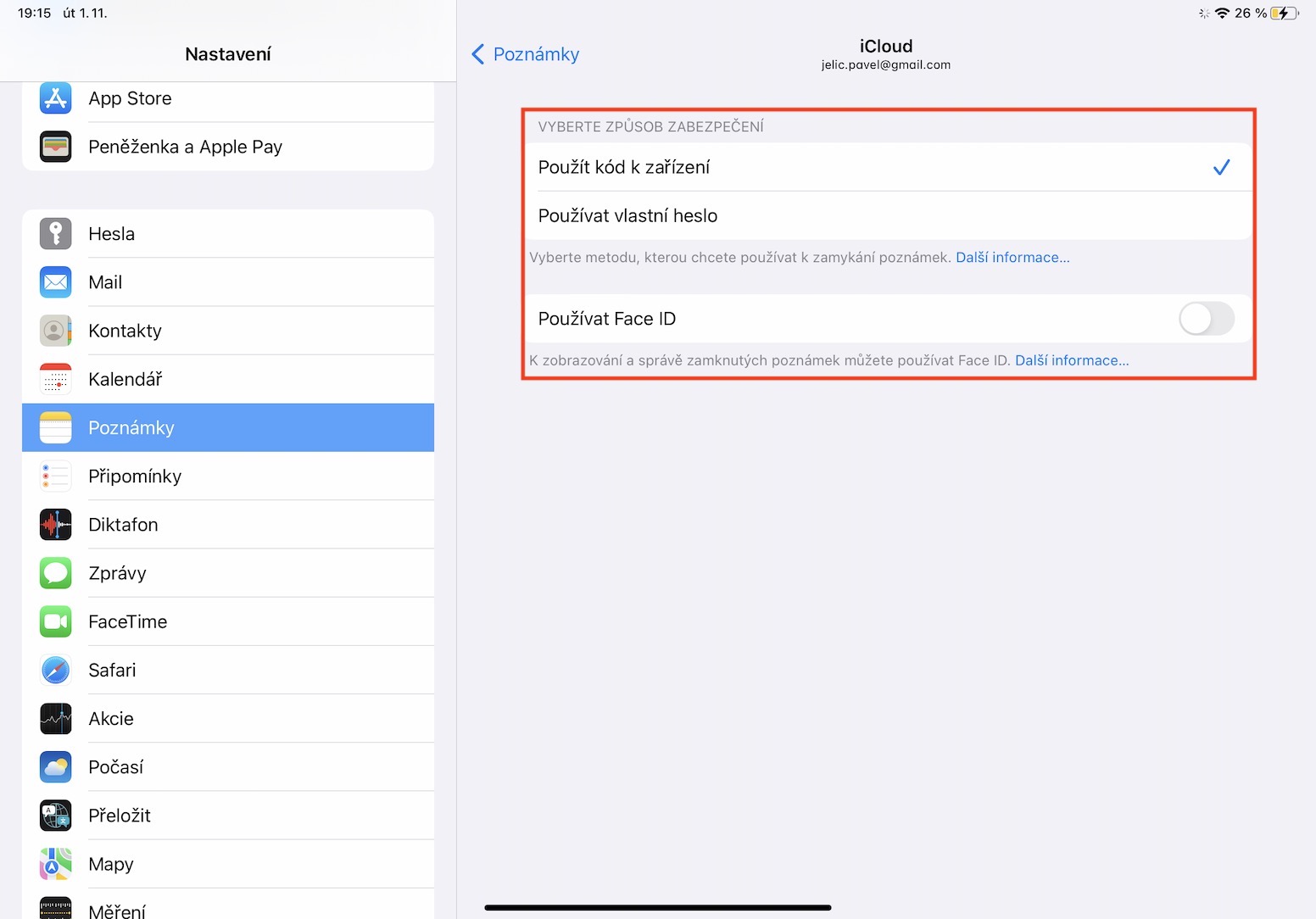Go back using Poznámky chevron
The image size is (1316, 919).
tap(526, 54)
